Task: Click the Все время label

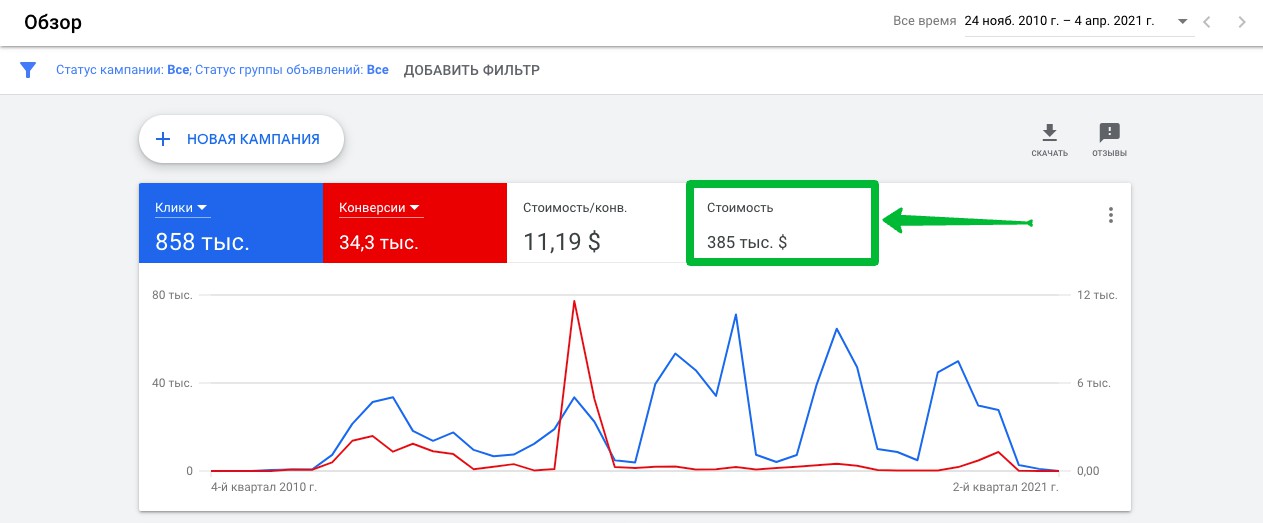Action: coord(923,21)
